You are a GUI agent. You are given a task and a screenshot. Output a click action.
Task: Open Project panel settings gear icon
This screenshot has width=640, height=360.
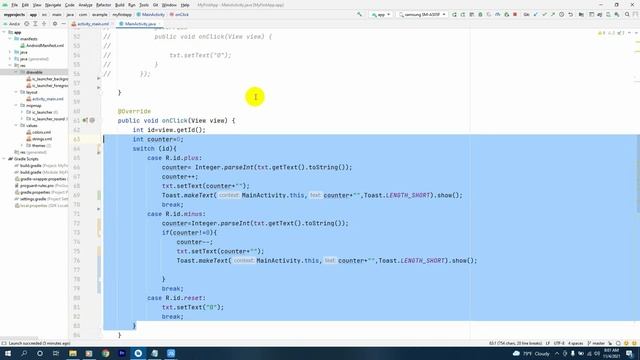click(55, 24)
